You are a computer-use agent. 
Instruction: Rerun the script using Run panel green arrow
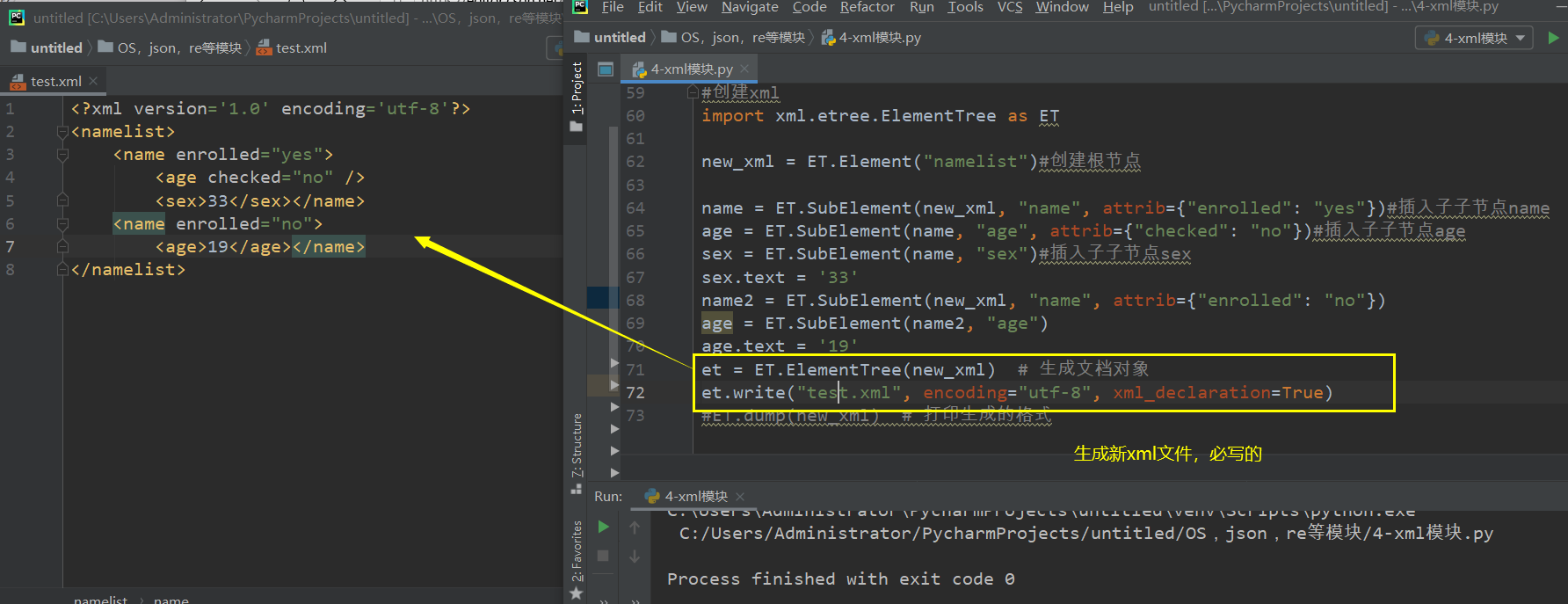[x=603, y=527]
